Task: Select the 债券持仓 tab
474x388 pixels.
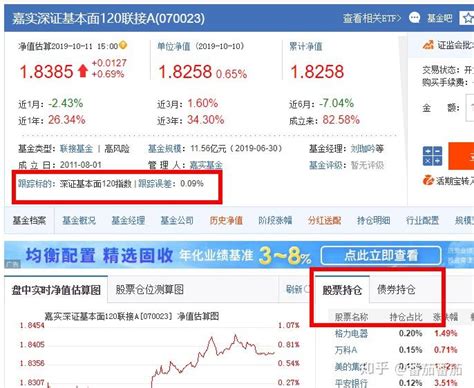Action: click(396, 289)
